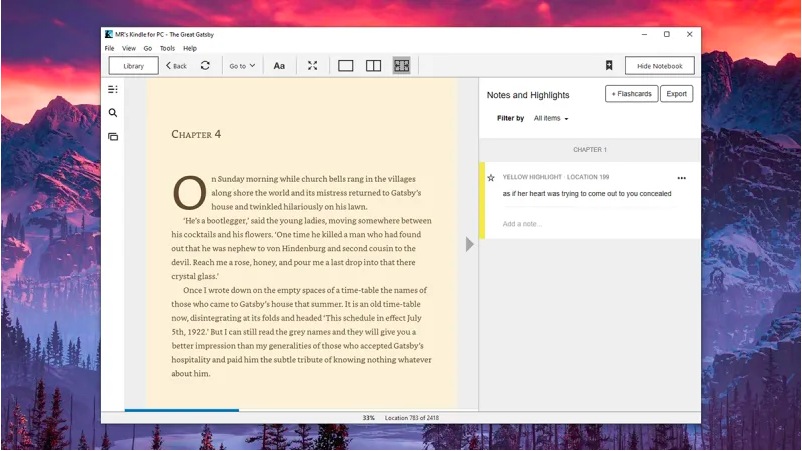Screen dimensions: 802x451
Task: Star the yellow highlight at location 199
Action: [491, 177]
